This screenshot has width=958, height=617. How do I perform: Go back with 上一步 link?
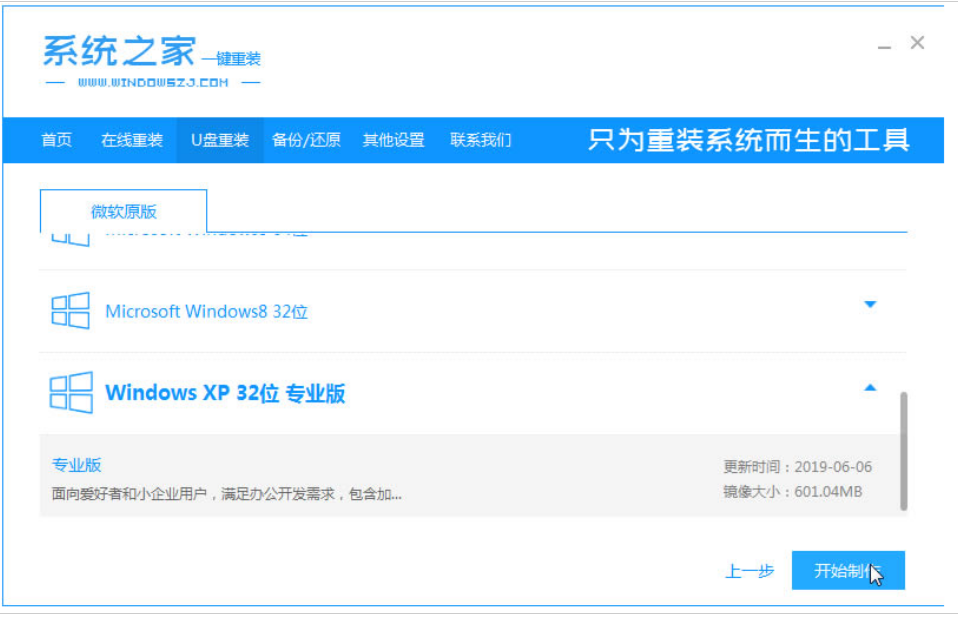(x=750, y=571)
